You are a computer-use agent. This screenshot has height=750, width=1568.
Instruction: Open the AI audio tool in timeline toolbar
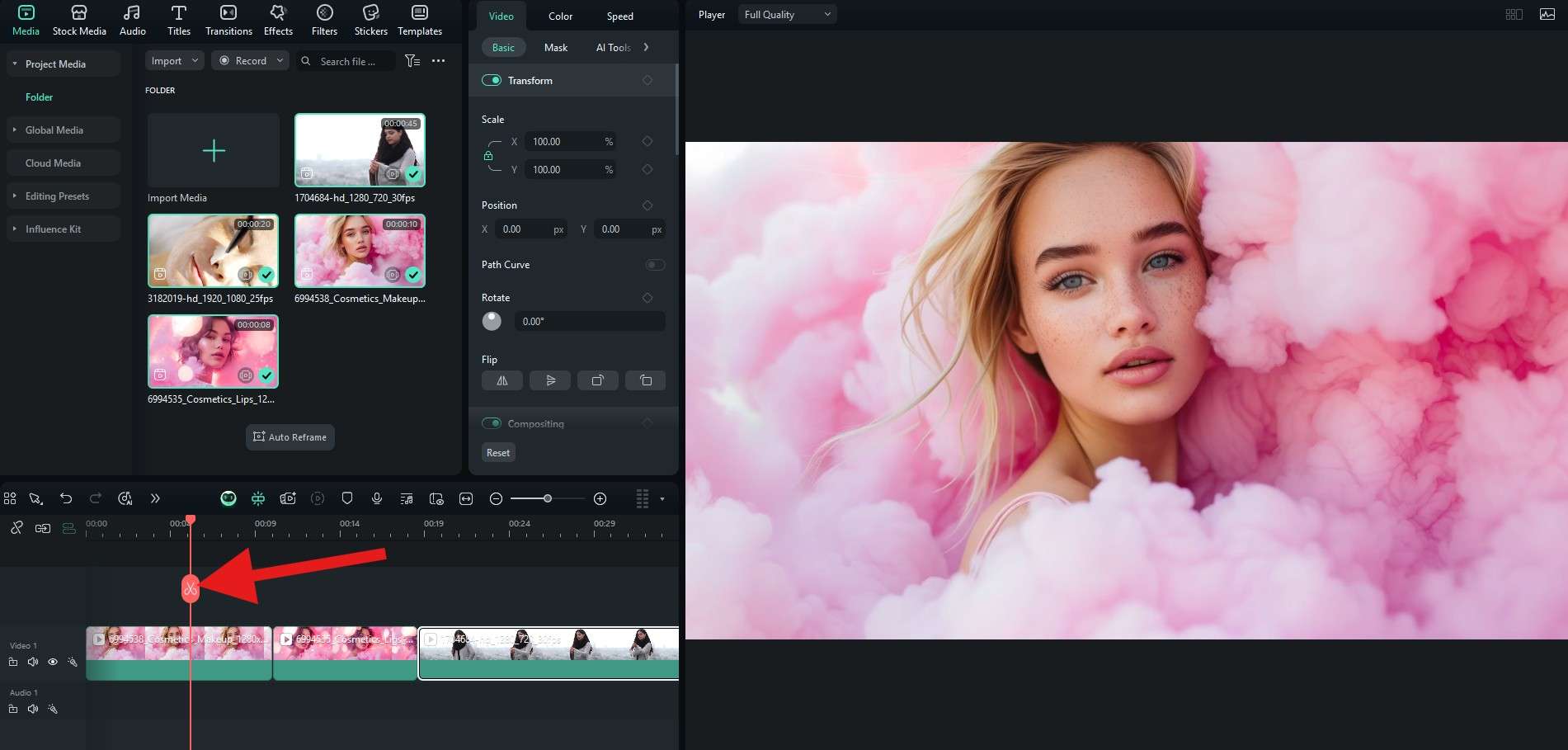[x=125, y=498]
